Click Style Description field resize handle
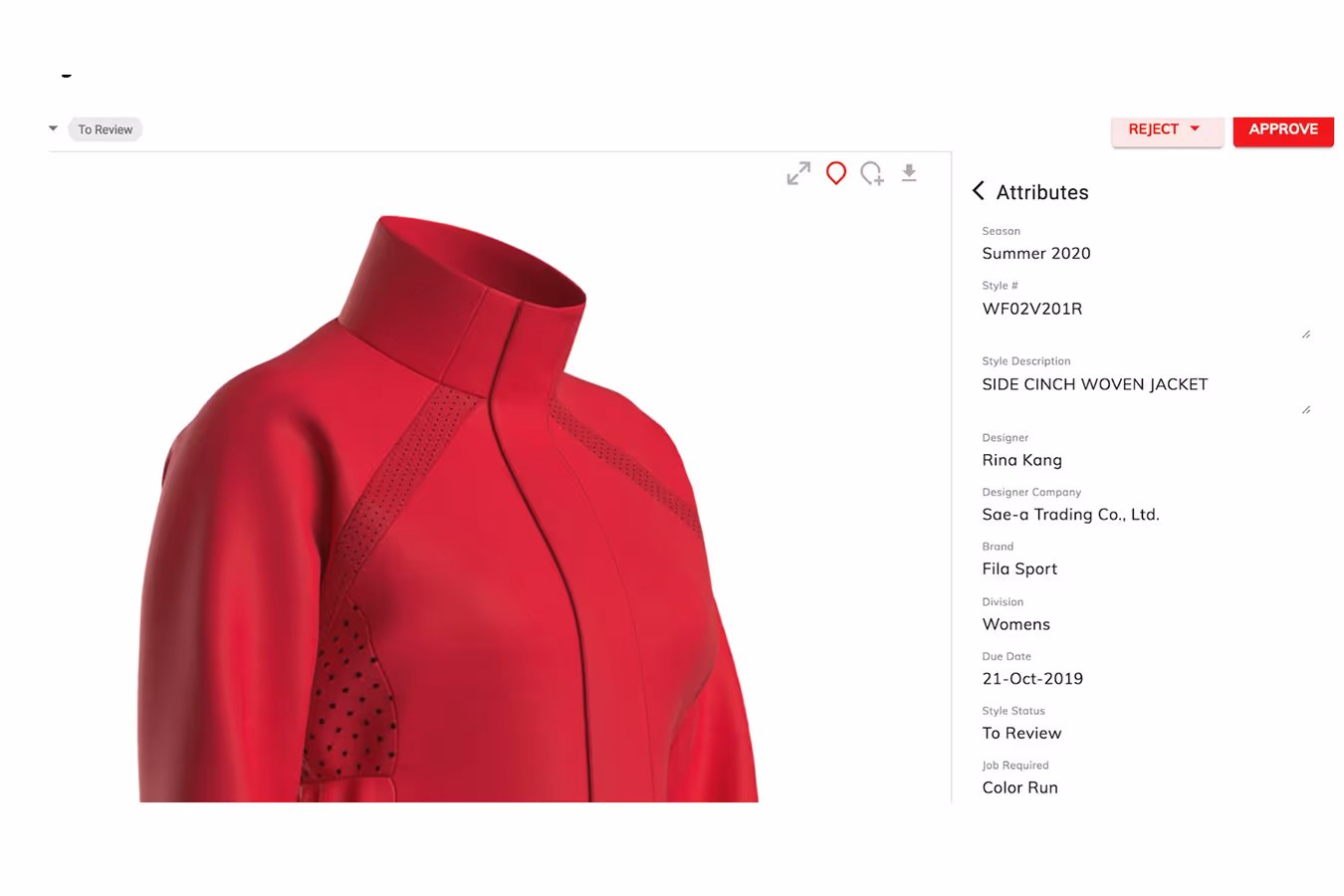1344x896 pixels. [x=1306, y=410]
